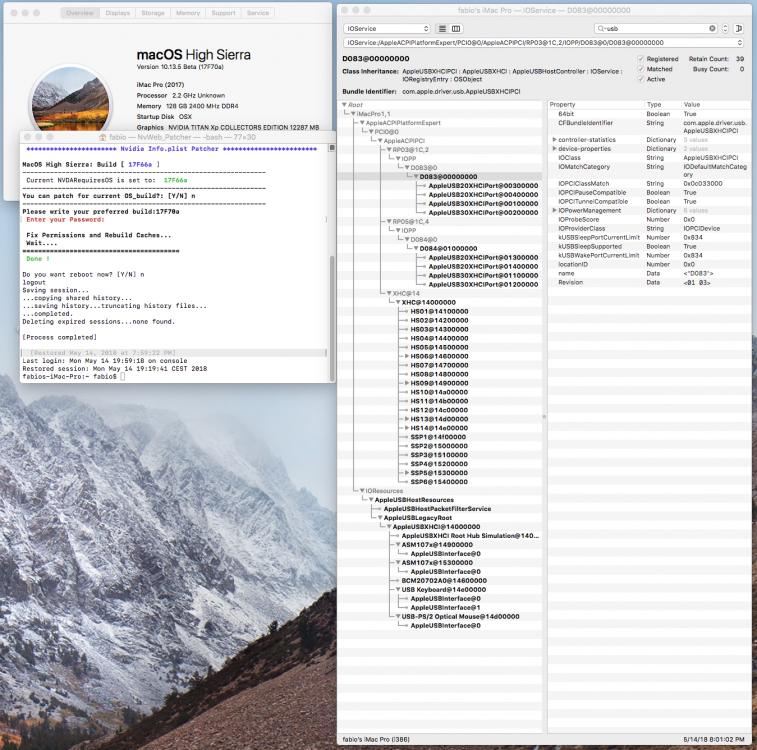
Task: Expand the device-properties dictionary
Action: 554,149
